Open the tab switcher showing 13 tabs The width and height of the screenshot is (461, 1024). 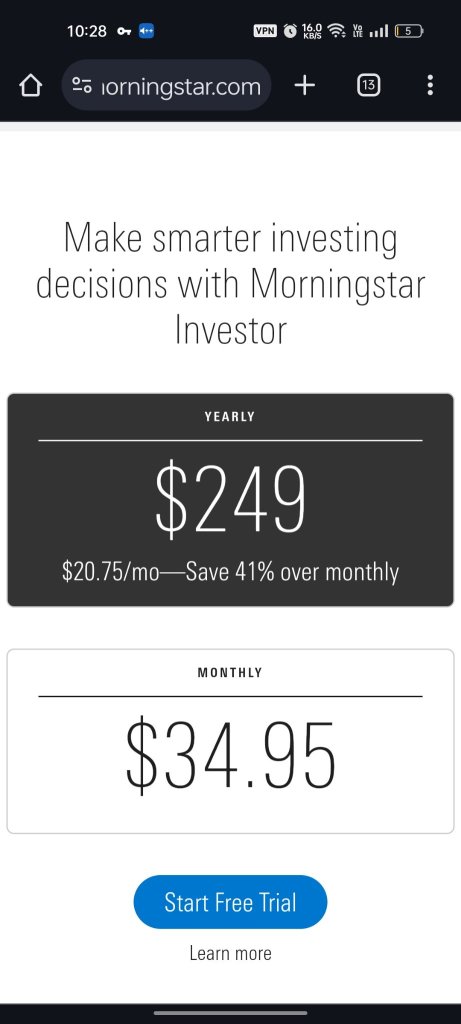click(368, 85)
